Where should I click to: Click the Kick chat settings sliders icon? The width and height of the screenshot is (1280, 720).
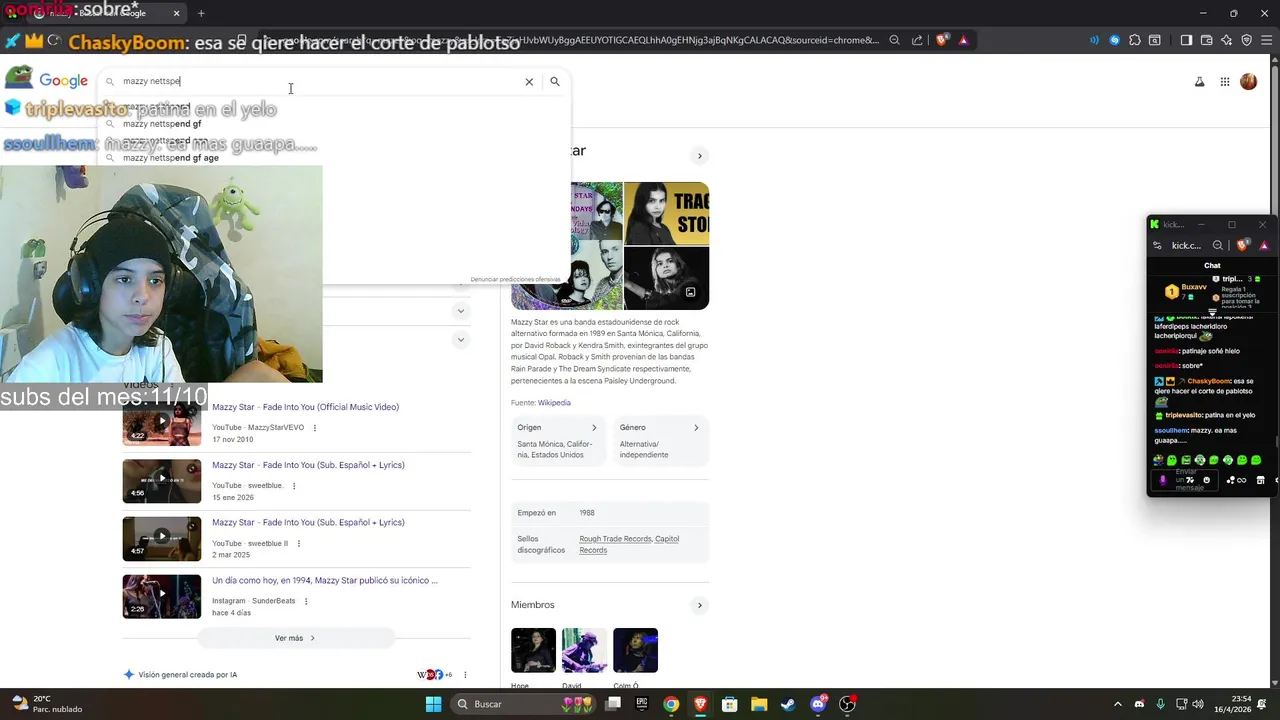point(1157,245)
